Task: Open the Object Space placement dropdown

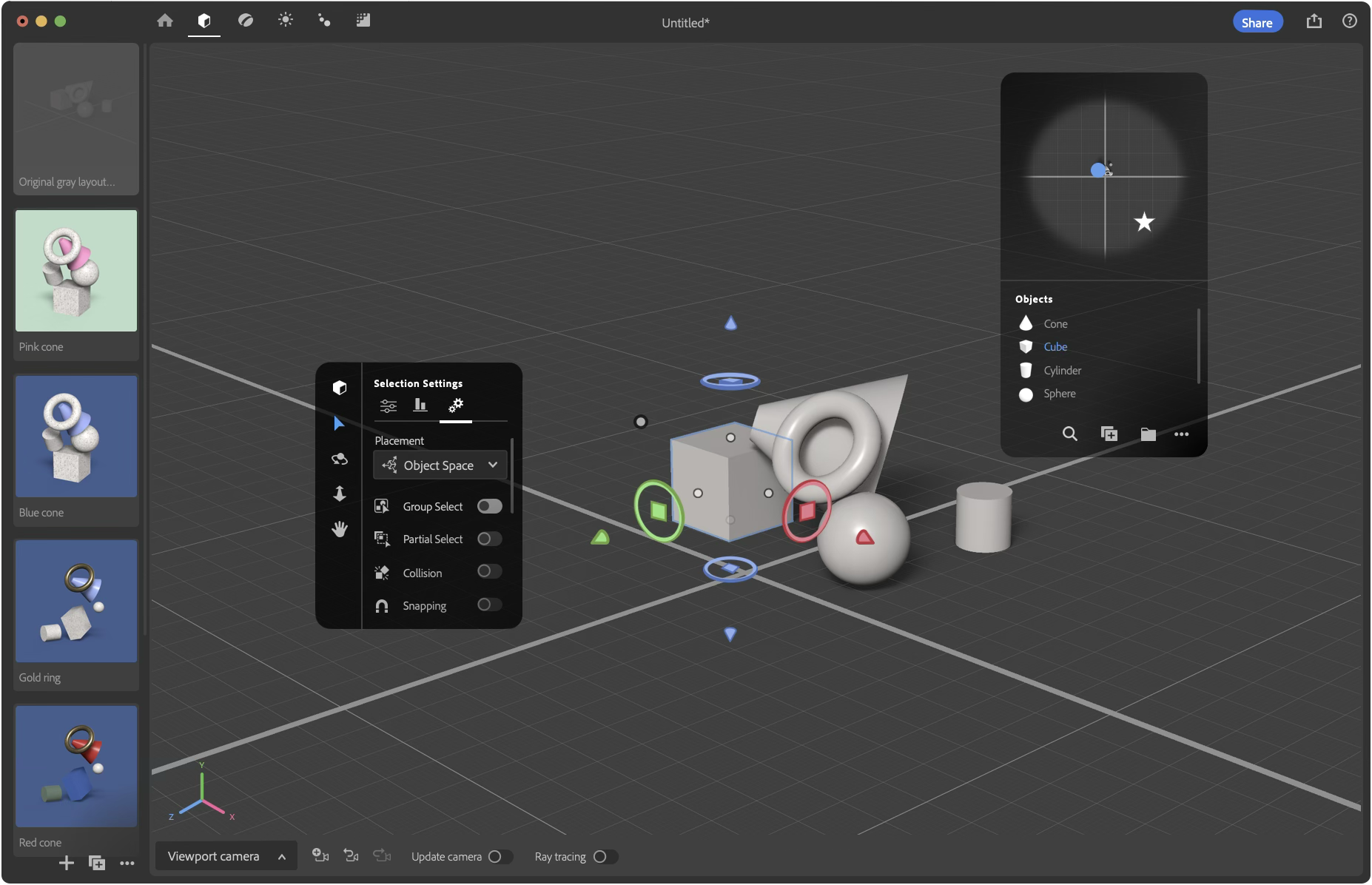Action: coord(440,465)
